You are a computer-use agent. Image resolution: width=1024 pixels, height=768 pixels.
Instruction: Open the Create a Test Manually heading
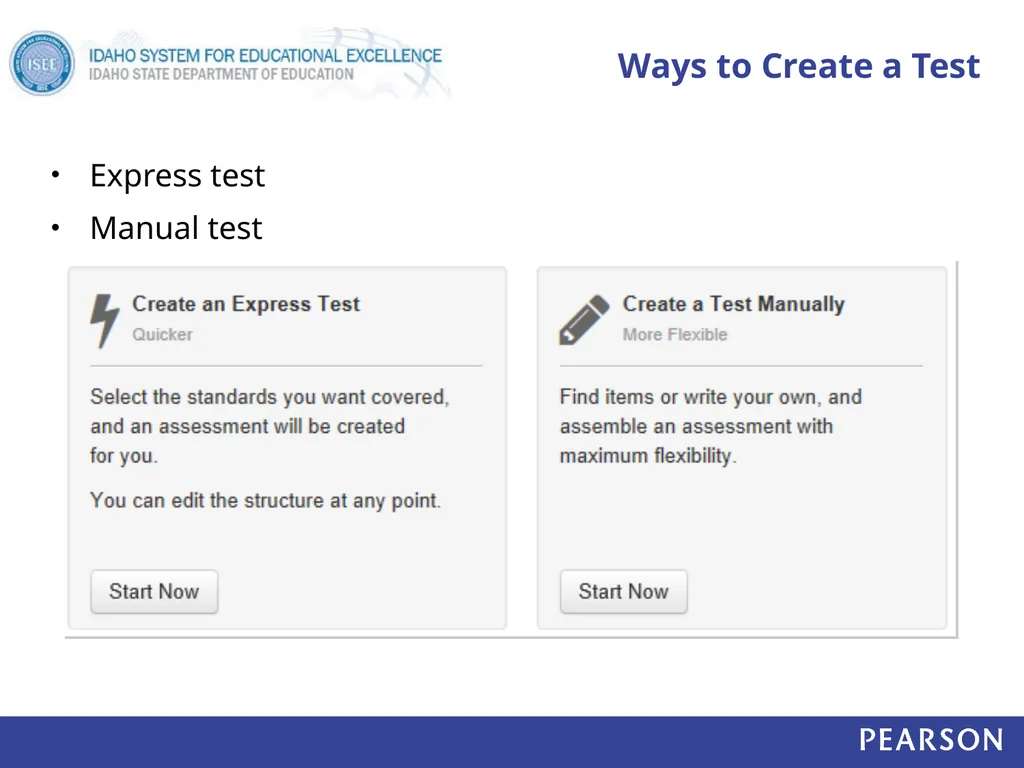[733, 304]
